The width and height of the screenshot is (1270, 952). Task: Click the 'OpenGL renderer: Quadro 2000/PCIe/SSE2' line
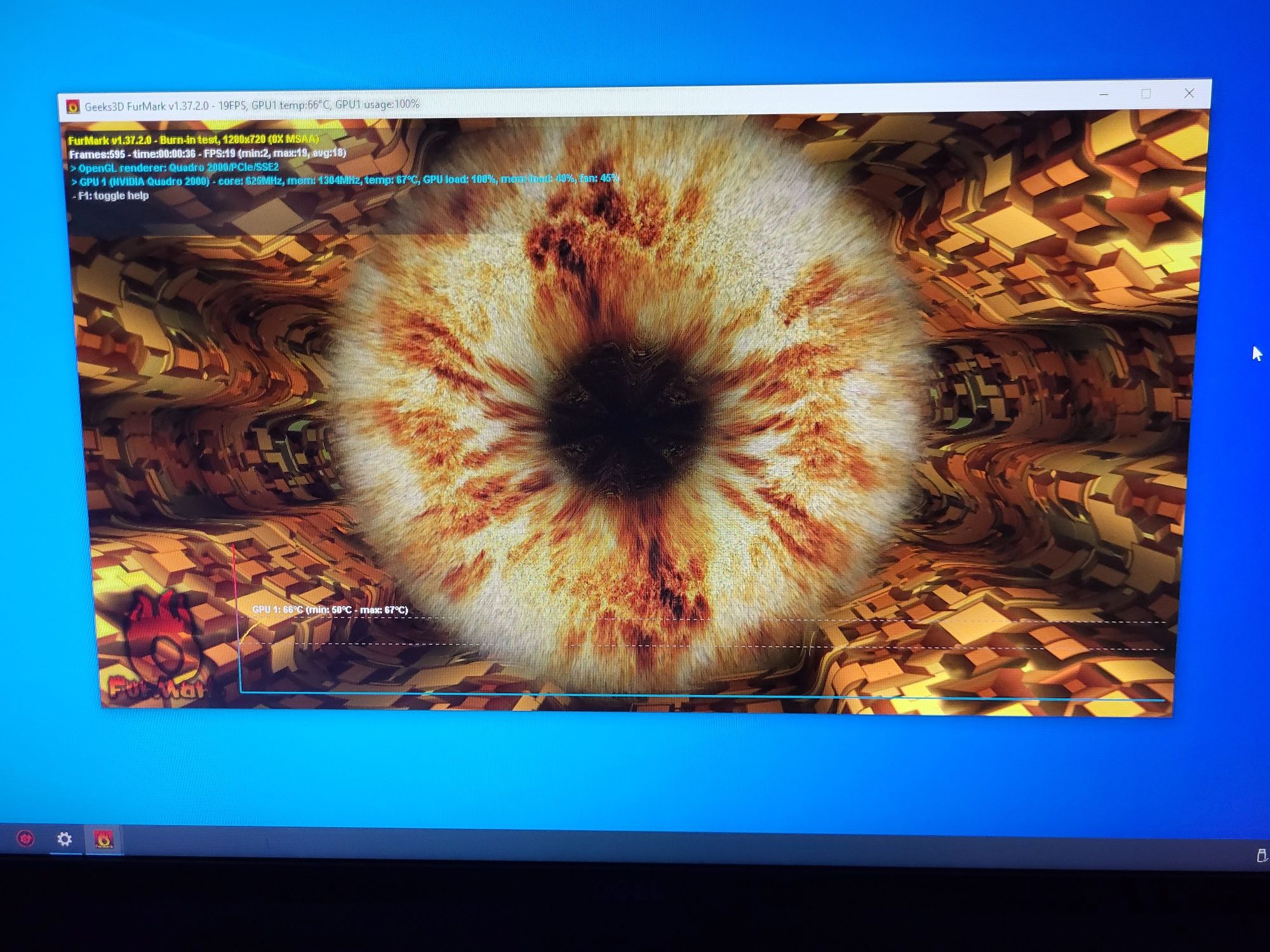[175, 168]
